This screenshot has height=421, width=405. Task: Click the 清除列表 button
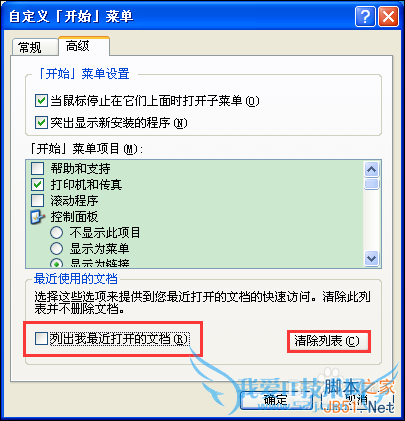click(329, 341)
